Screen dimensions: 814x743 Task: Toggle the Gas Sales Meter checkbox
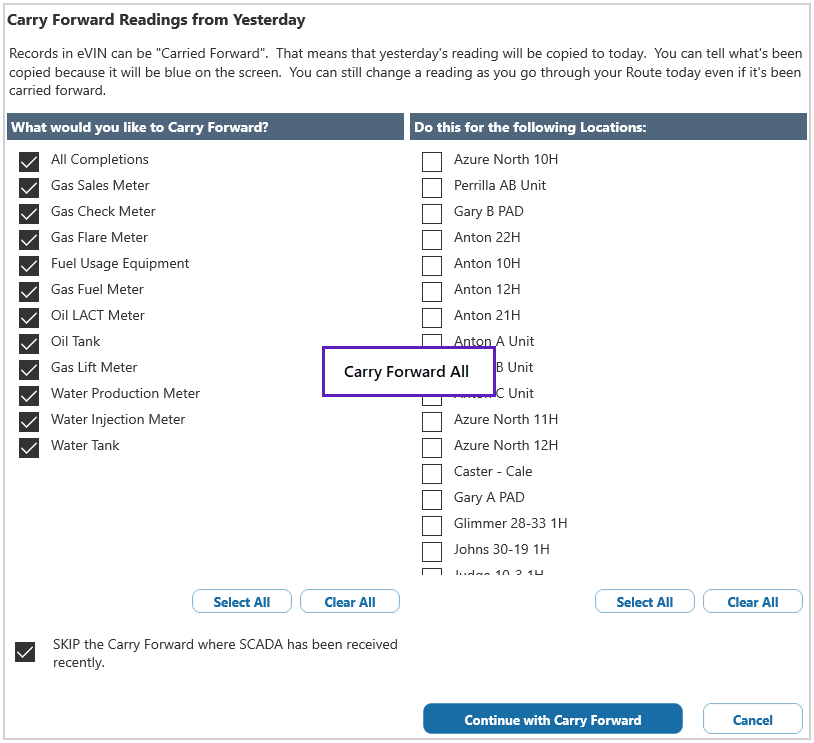[29, 187]
